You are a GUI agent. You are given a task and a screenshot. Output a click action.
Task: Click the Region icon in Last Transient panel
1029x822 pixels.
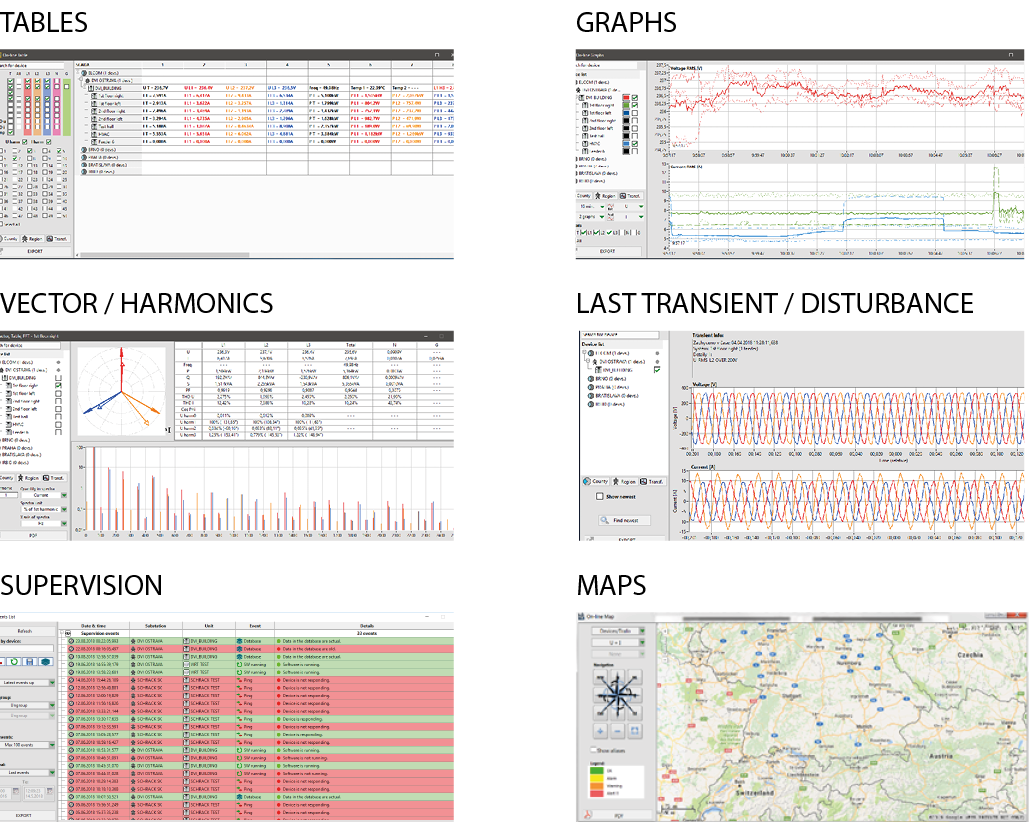pyautogui.click(x=616, y=482)
